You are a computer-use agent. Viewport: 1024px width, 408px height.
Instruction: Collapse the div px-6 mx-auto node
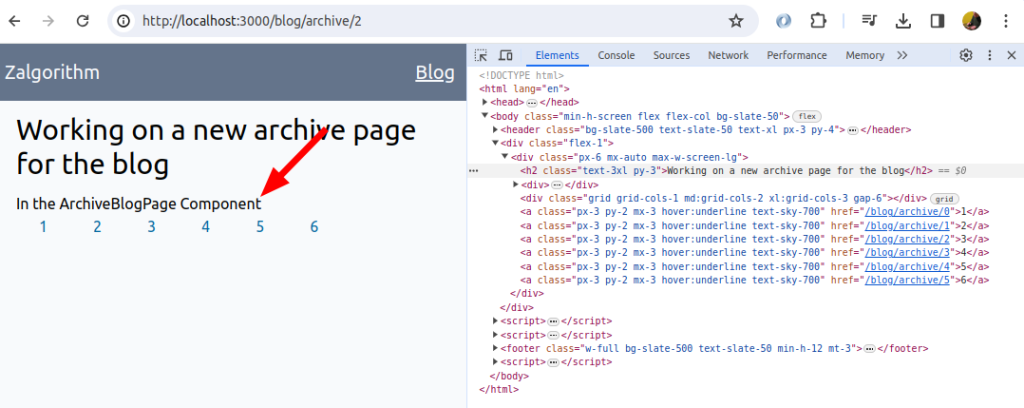[x=505, y=157]
